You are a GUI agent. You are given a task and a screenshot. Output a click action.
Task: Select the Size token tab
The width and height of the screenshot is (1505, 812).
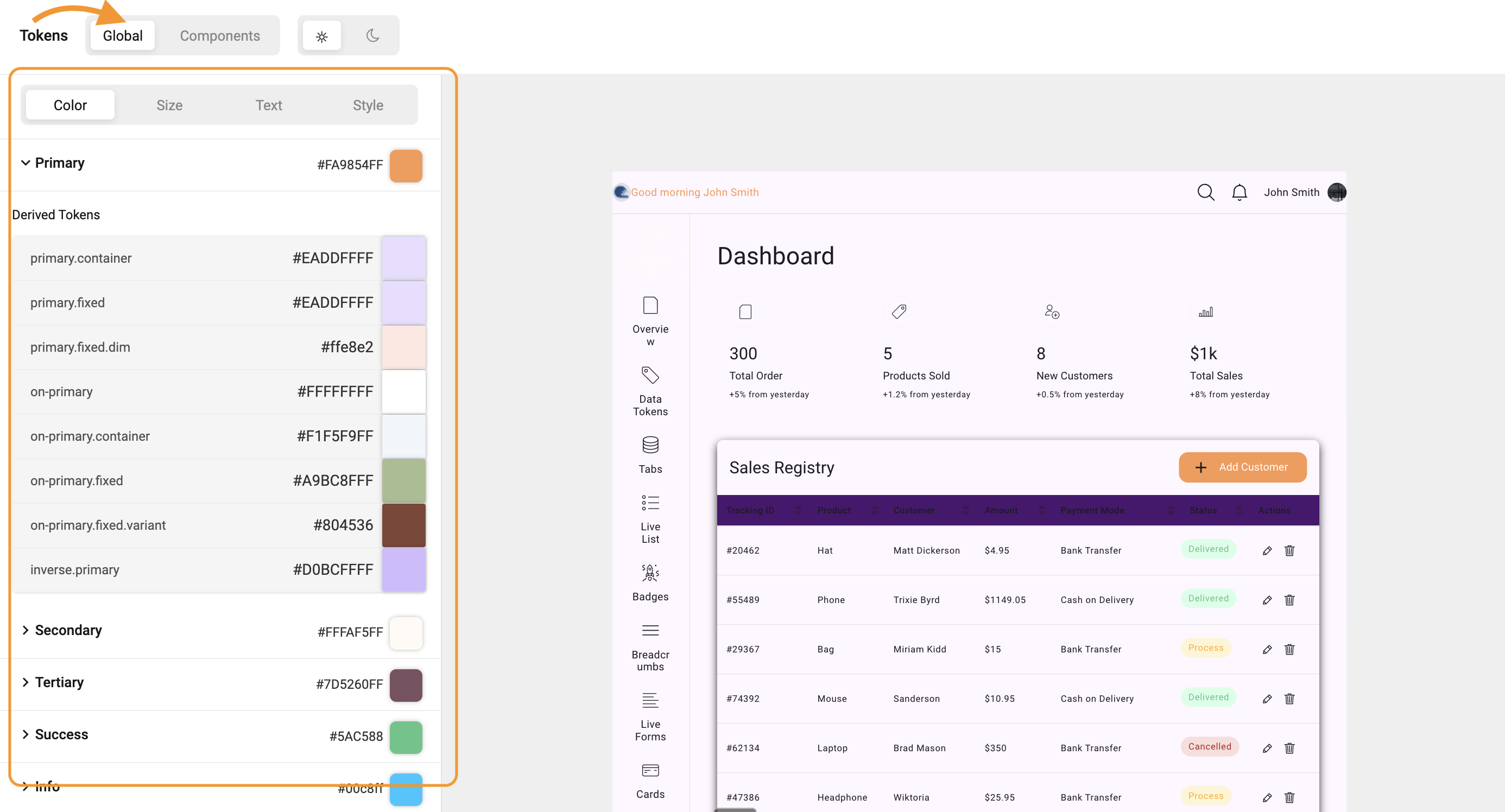pos(169,105)
